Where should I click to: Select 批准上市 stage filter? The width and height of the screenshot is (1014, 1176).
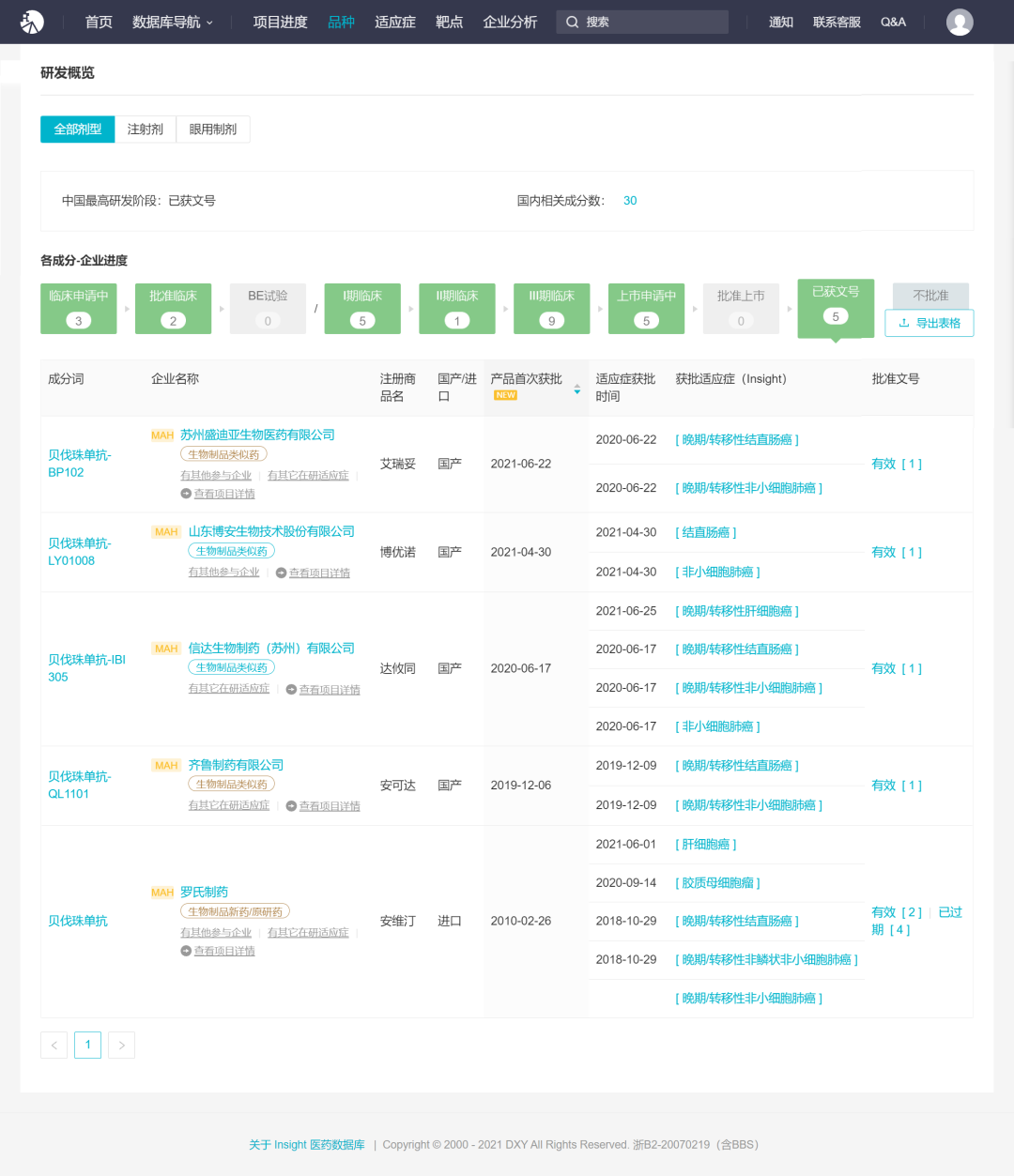click(741, 309)
